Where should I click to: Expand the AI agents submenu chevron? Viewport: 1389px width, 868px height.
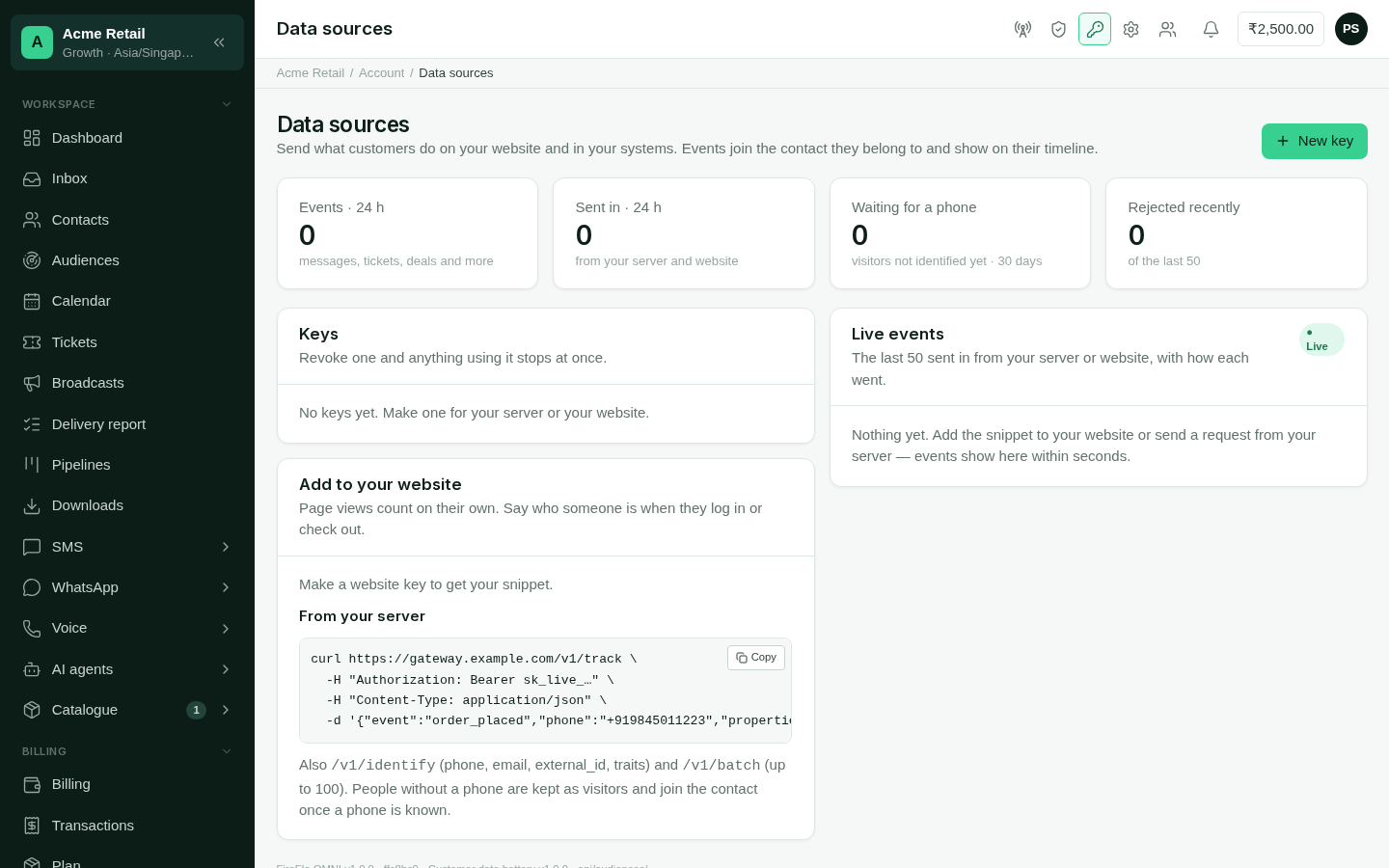pyautogui.click(x=226, y=669)
